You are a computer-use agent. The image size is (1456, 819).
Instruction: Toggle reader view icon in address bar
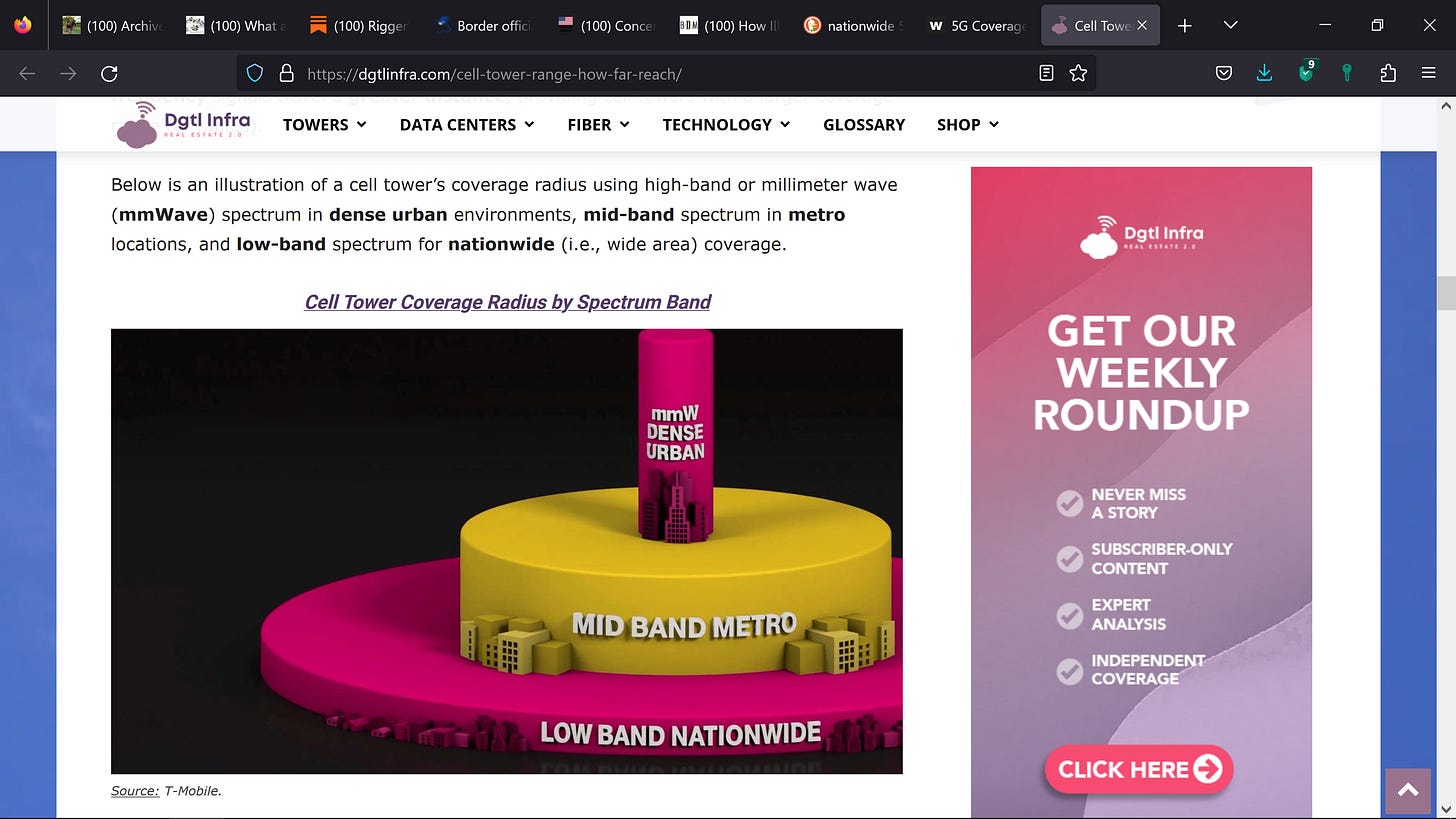point(1046,73)
